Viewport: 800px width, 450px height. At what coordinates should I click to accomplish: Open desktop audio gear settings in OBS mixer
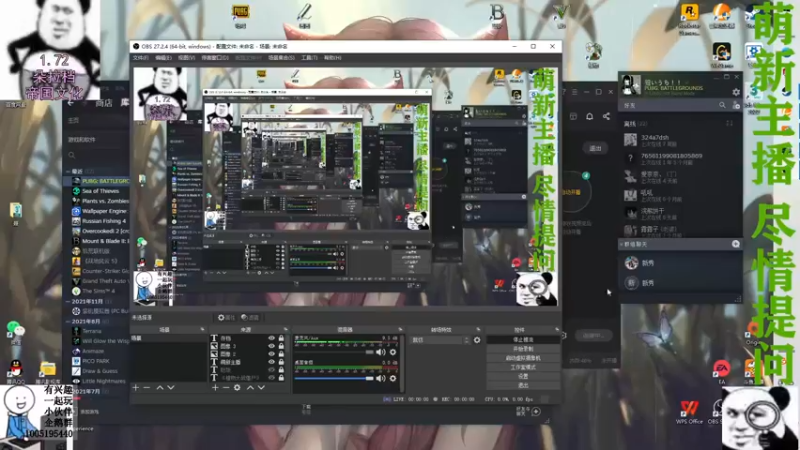point(393,378)
